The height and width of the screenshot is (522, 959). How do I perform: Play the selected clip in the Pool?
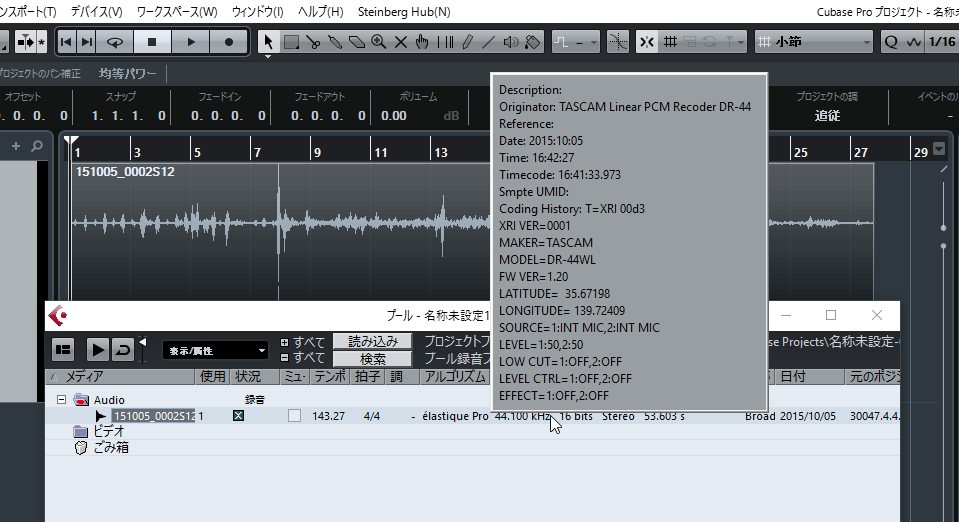[97, 350]
